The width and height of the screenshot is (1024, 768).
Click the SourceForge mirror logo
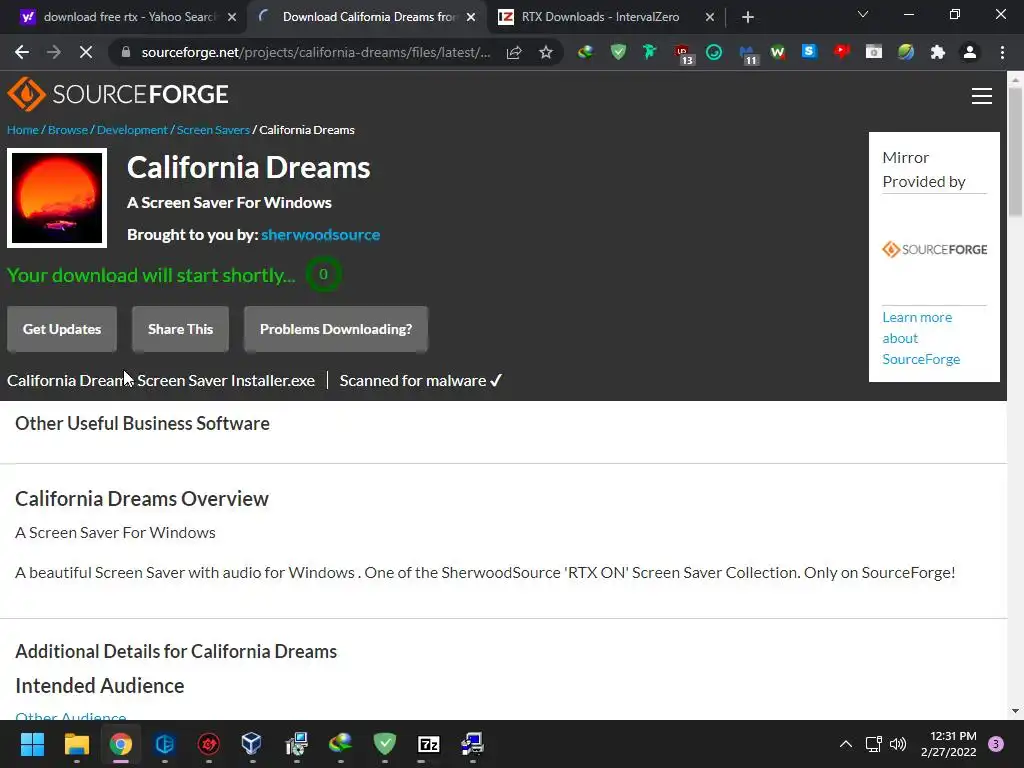(x=935, y=249)
